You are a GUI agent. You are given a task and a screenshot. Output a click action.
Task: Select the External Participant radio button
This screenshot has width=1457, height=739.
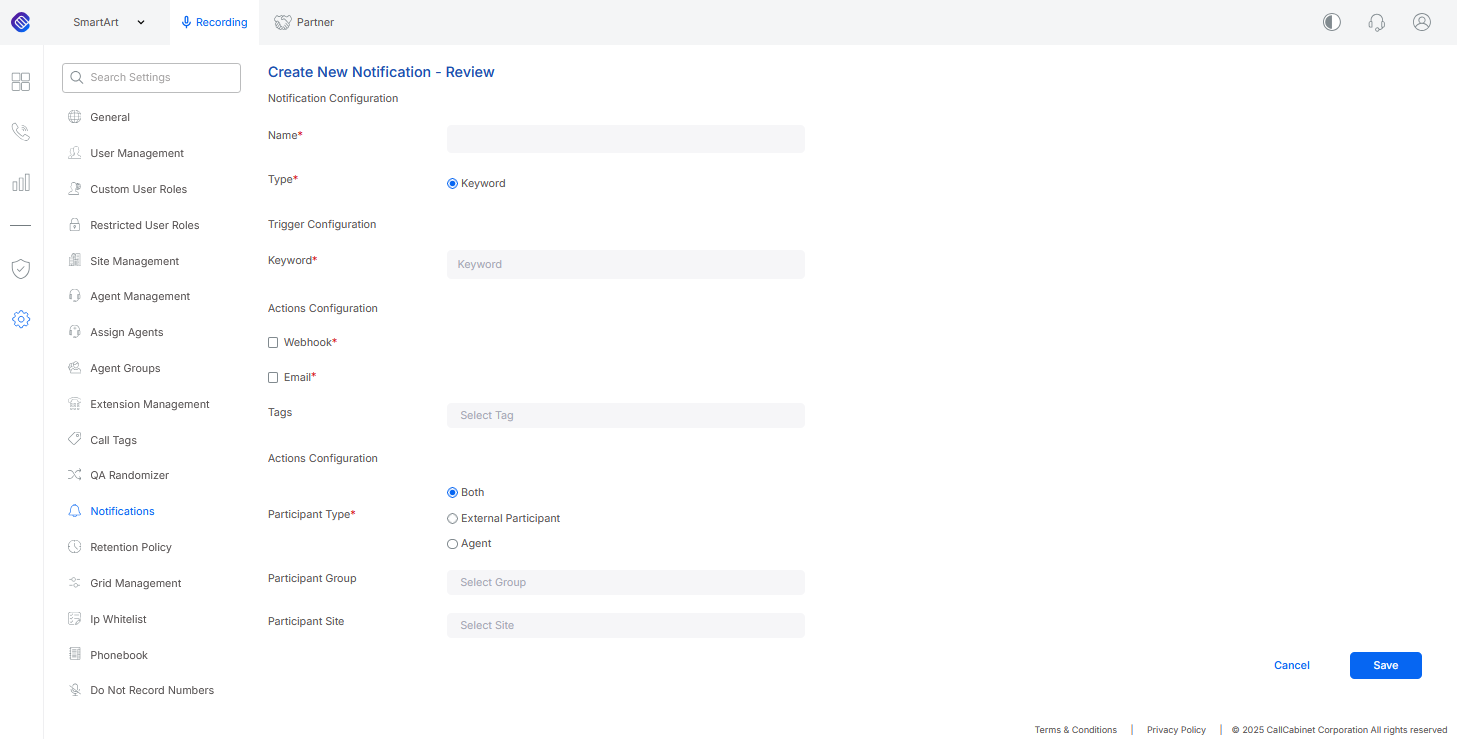coord(452,518)
